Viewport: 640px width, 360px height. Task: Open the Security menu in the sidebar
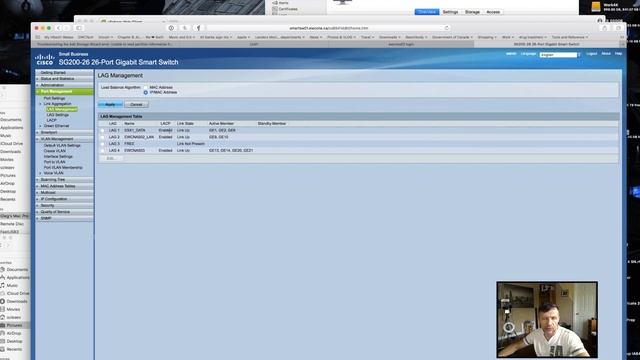click(x=64, y=206)
